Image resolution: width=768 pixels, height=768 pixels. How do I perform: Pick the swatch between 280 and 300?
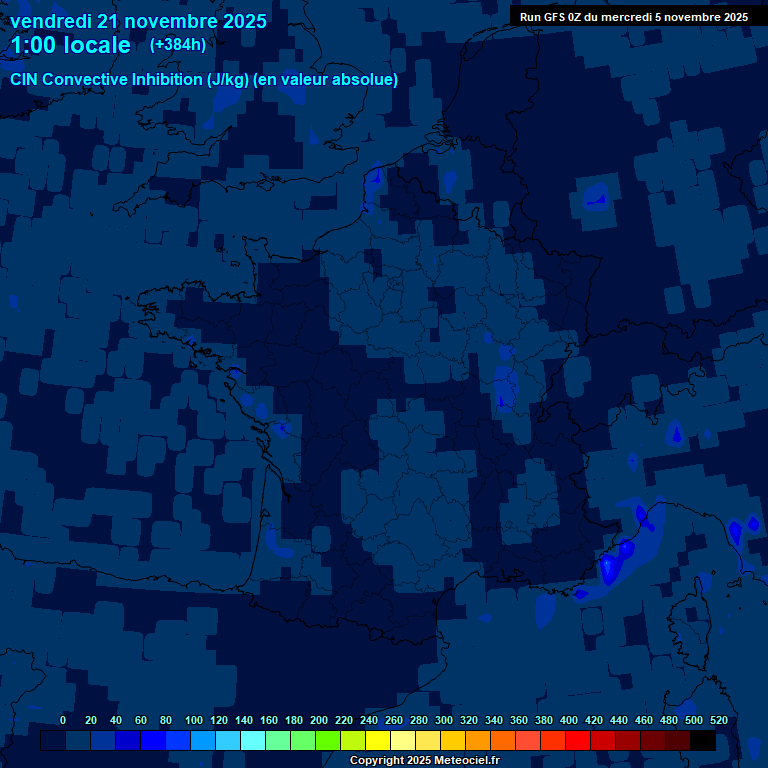[428, 741]
